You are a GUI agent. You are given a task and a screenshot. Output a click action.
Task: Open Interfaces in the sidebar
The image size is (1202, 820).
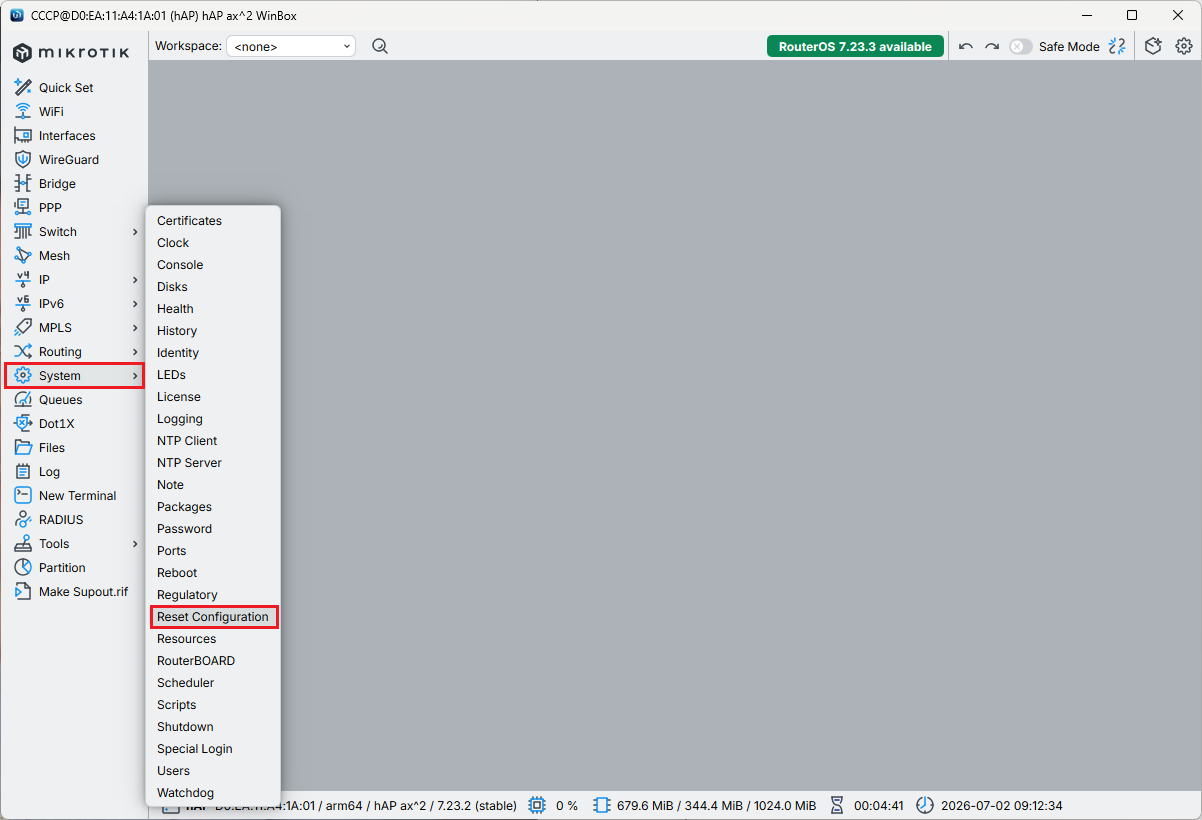(55, 136)
